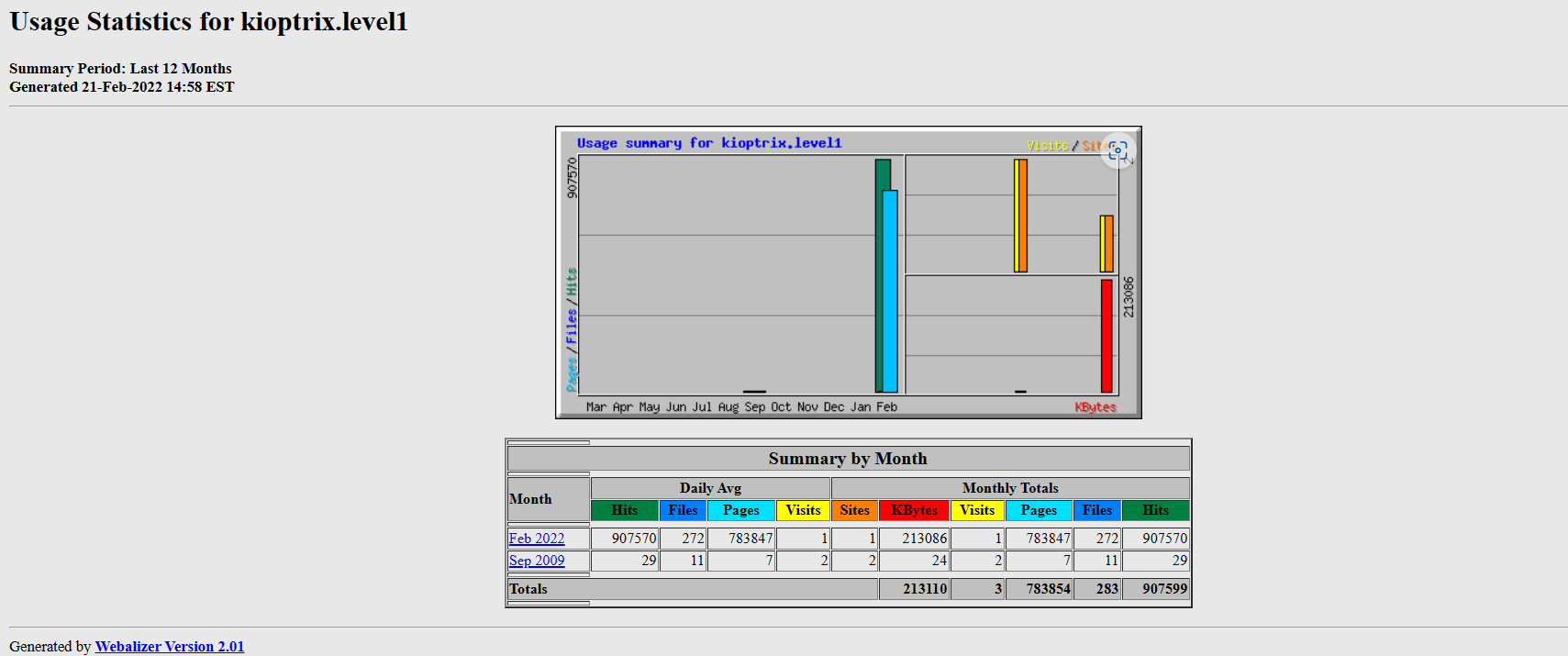Viewport: 1568px width, 656px height.
Task: Click the Totals KBytes cell showing 213110
Action: tap(914, 589)
